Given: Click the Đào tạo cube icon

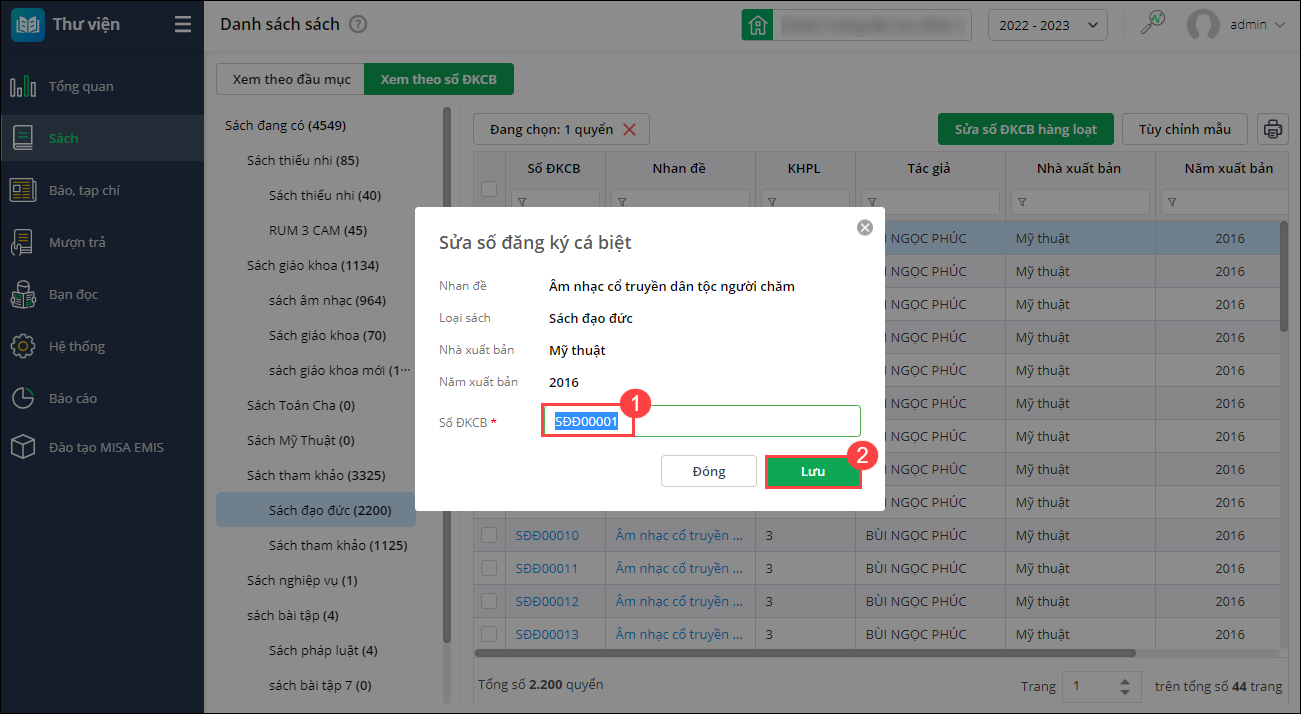Looking at the screenshot, I should pos(23,447).
